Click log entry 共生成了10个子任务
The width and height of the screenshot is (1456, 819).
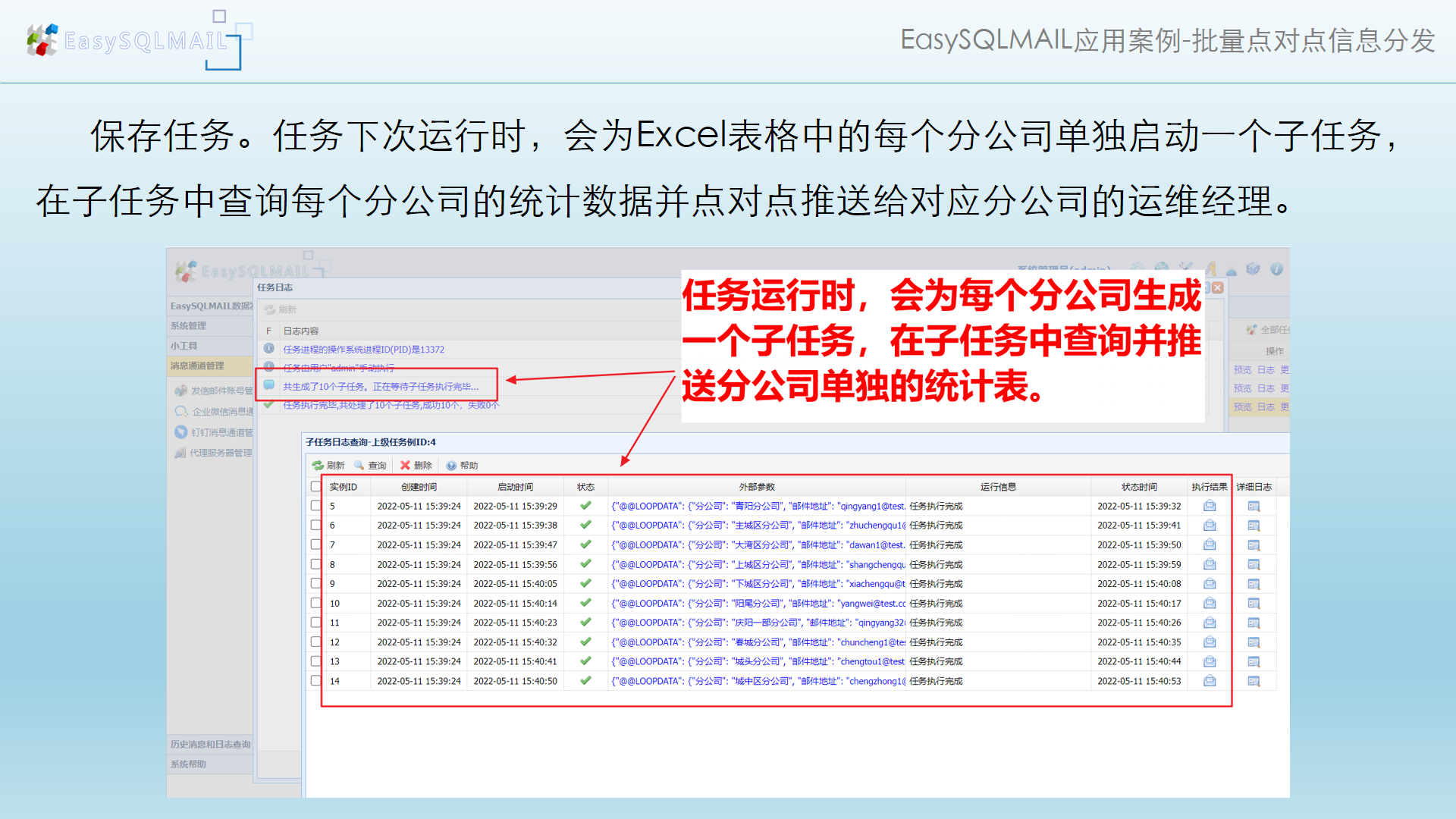pos(380,387)
